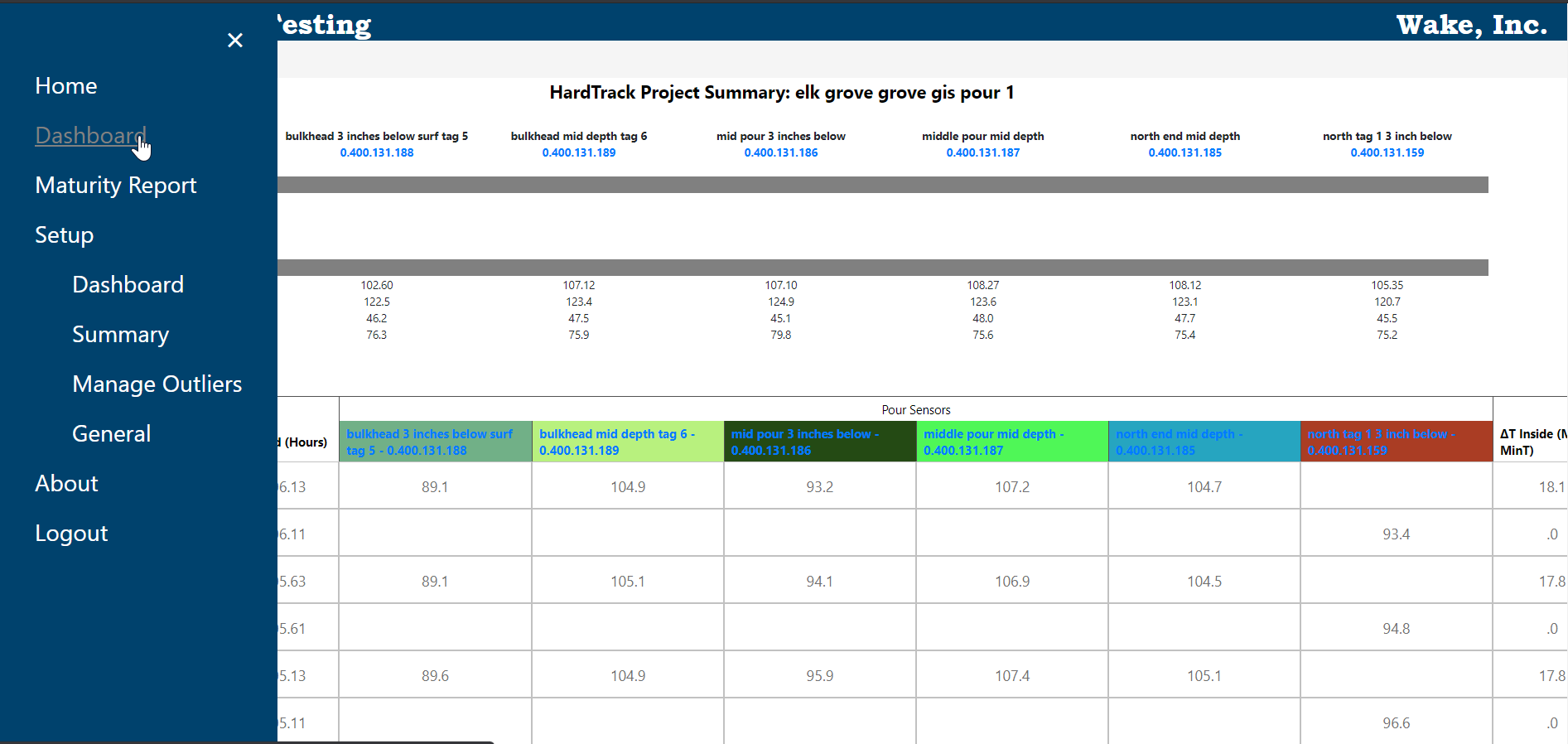This screenshot has width=1568, height=744.
Task: Click table cell with value 104.7
Action: pyautogui.click(x=1204, y=487)
